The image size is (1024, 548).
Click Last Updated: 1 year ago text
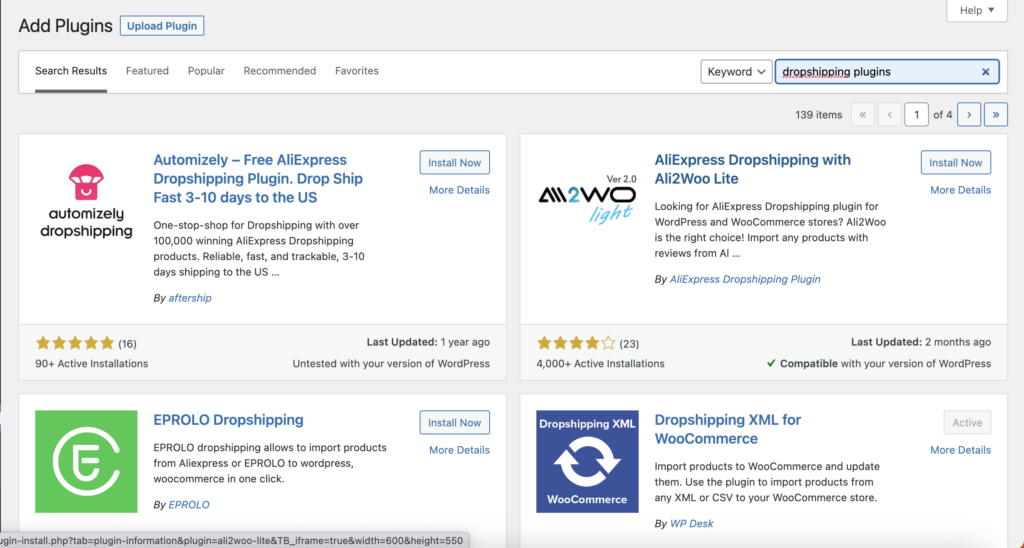click(x=428, y=342)
